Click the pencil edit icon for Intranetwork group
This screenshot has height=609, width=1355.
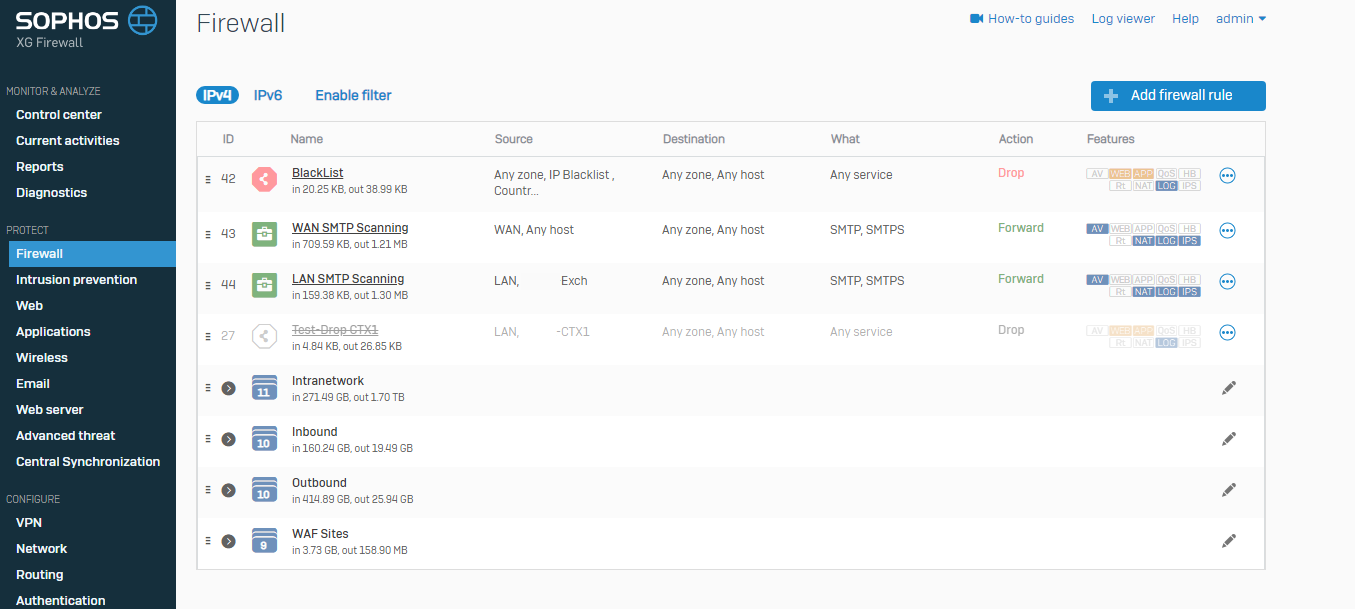[x=1229, y=388]
